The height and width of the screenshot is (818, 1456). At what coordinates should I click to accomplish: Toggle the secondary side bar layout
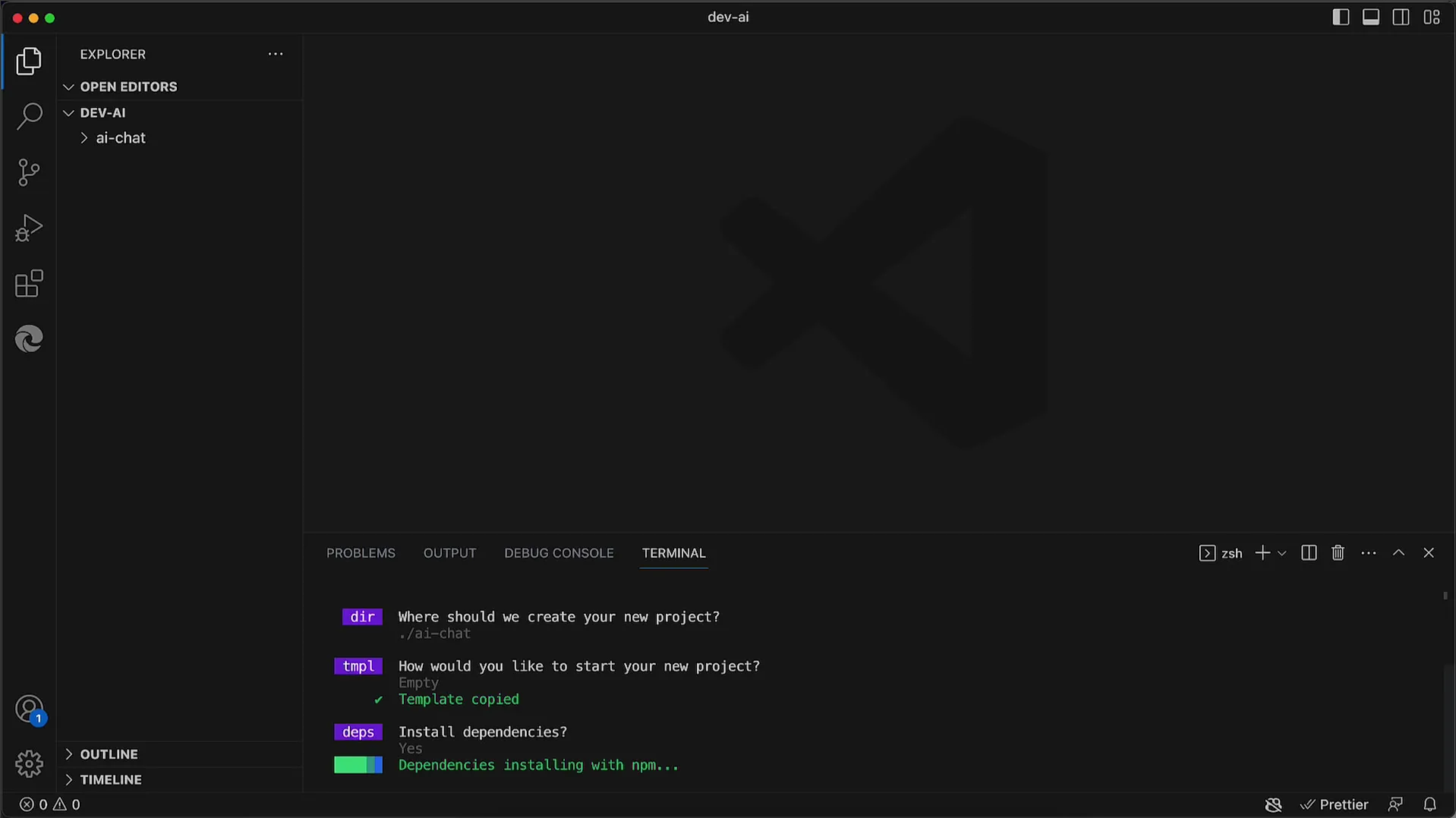click(1401, 17)
